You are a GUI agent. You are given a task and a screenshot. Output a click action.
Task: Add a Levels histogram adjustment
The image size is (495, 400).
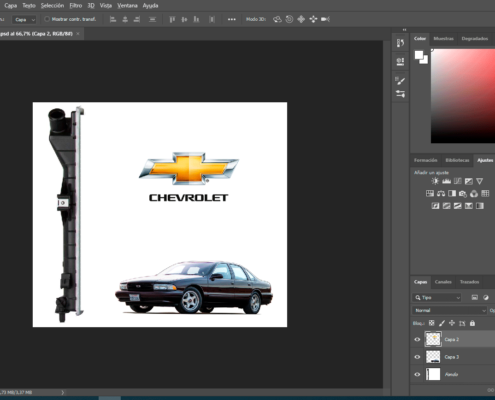[446, 181]
